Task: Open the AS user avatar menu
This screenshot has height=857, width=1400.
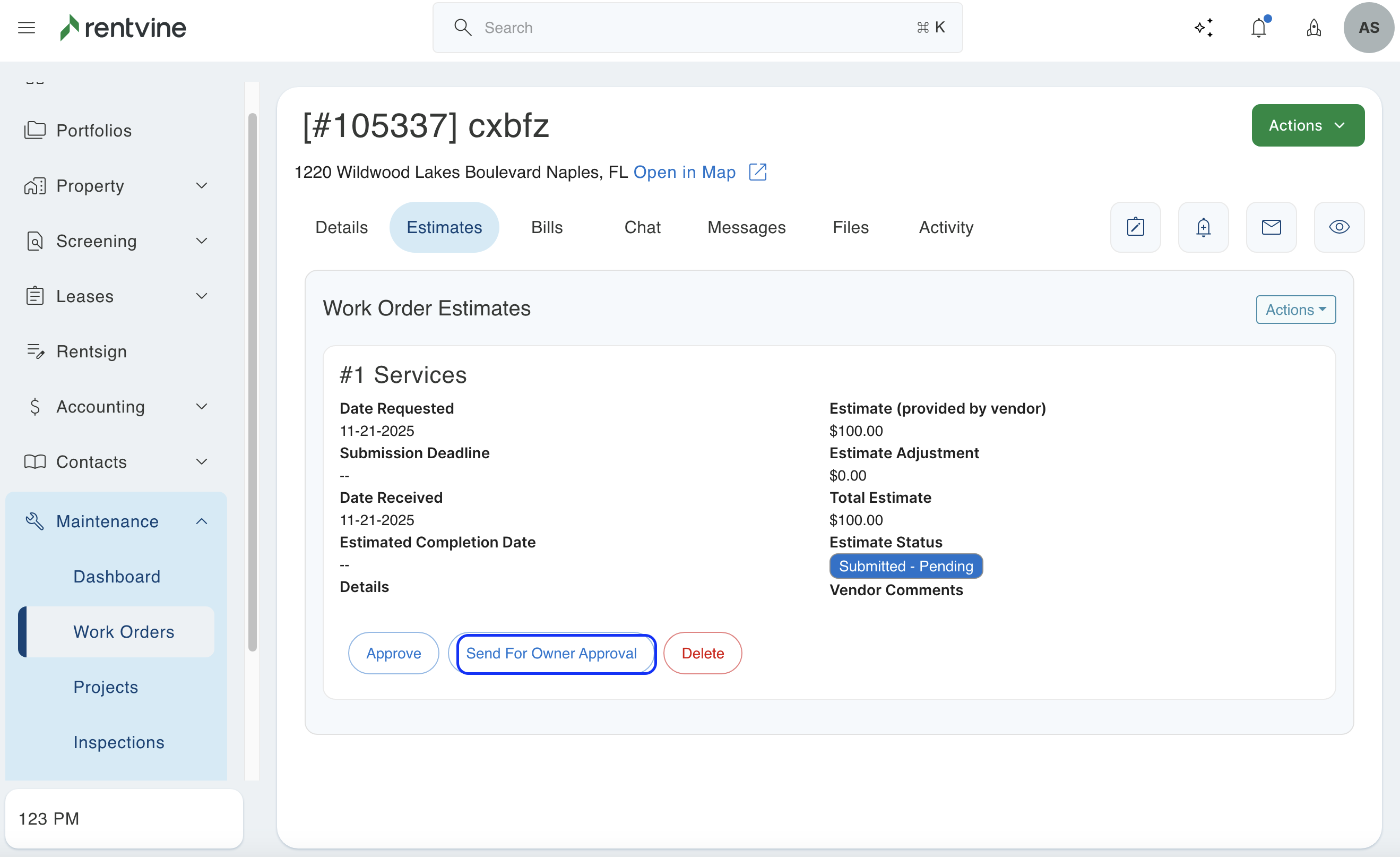Action: tap(1368, 27)
